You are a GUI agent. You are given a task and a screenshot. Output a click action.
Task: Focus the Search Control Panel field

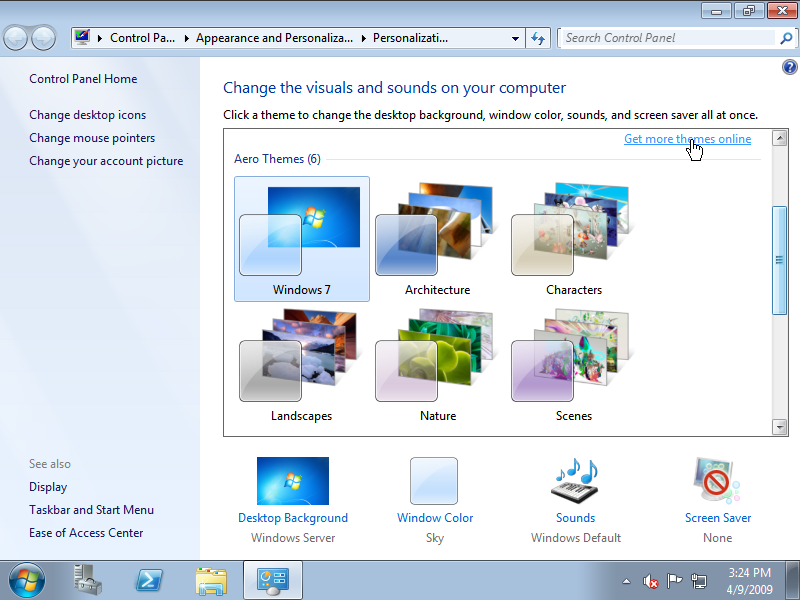[668, 38]
